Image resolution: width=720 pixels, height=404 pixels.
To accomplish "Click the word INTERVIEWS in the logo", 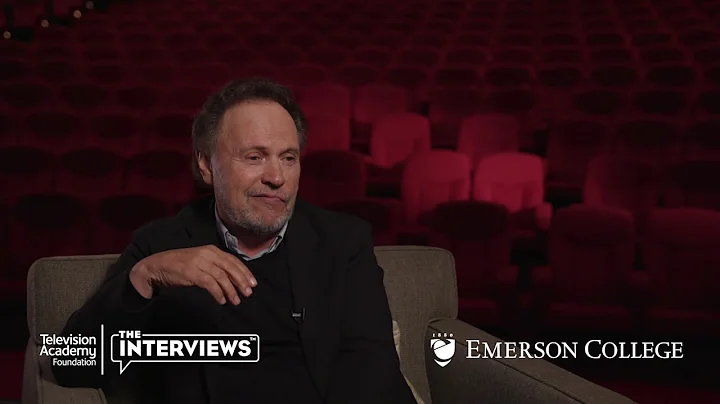I will pyautogui.click(x=185, y=348).
